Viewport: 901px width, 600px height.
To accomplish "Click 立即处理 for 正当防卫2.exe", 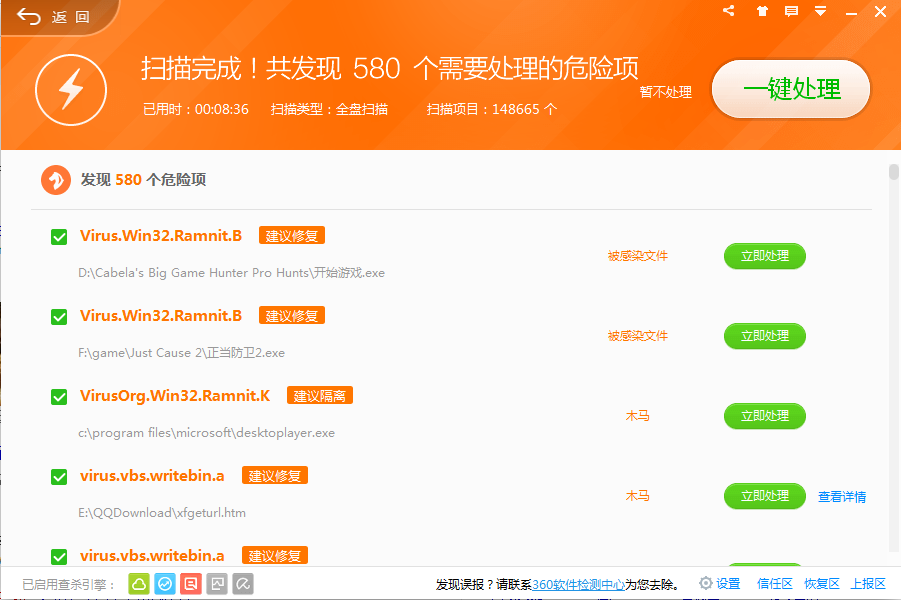I will coord(764,336).
